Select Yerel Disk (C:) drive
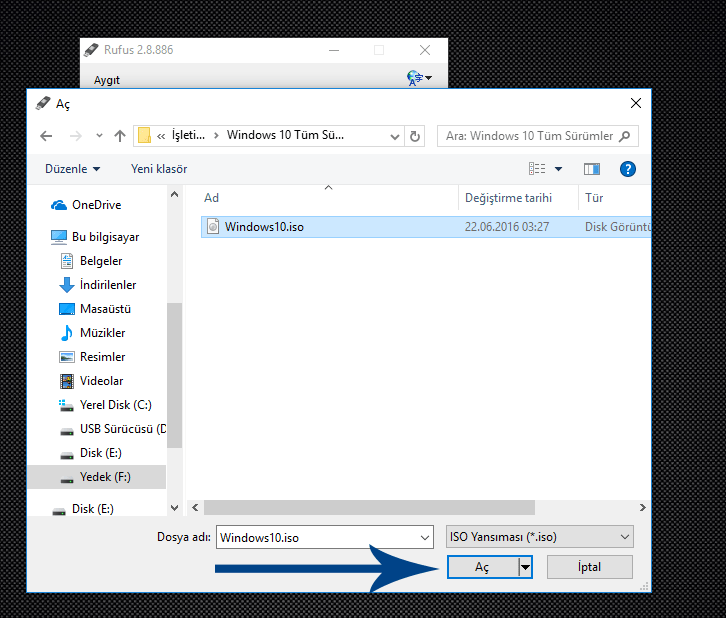726x618 pixels. pos(106,405)
